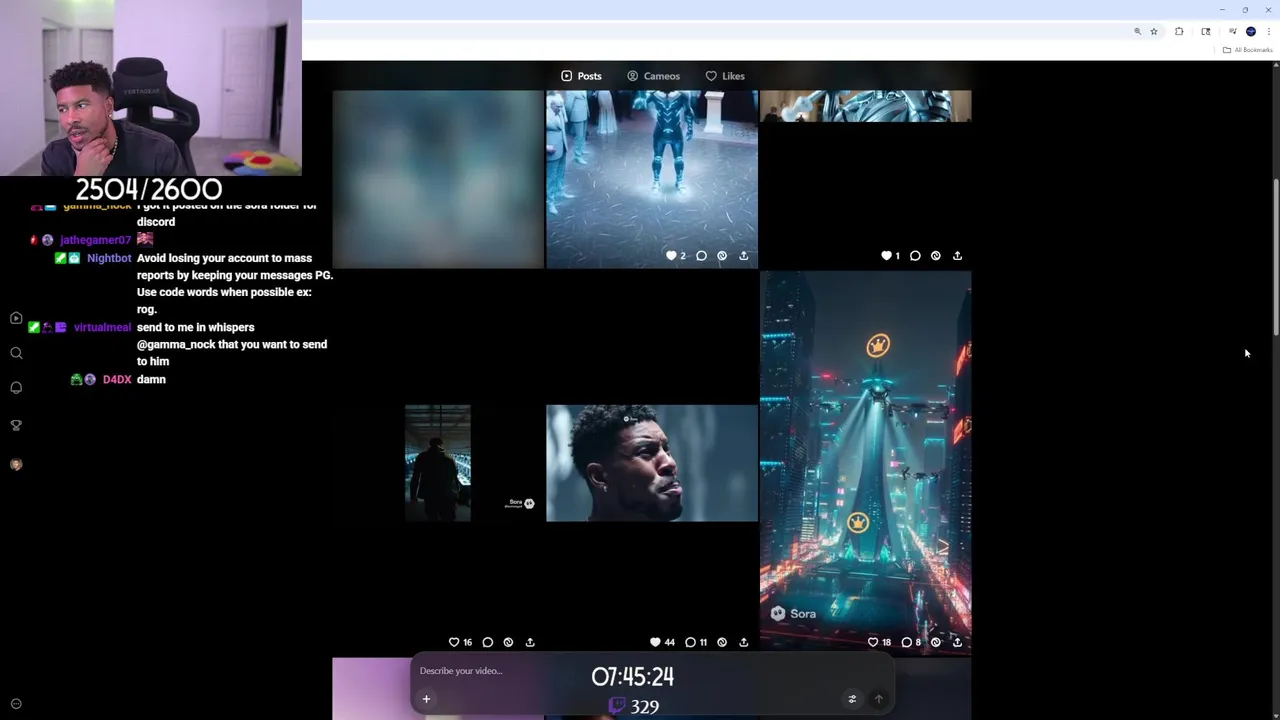Remix the post with 44 likes
This screenshot has width=1280, height=720.
pos(722,642)
